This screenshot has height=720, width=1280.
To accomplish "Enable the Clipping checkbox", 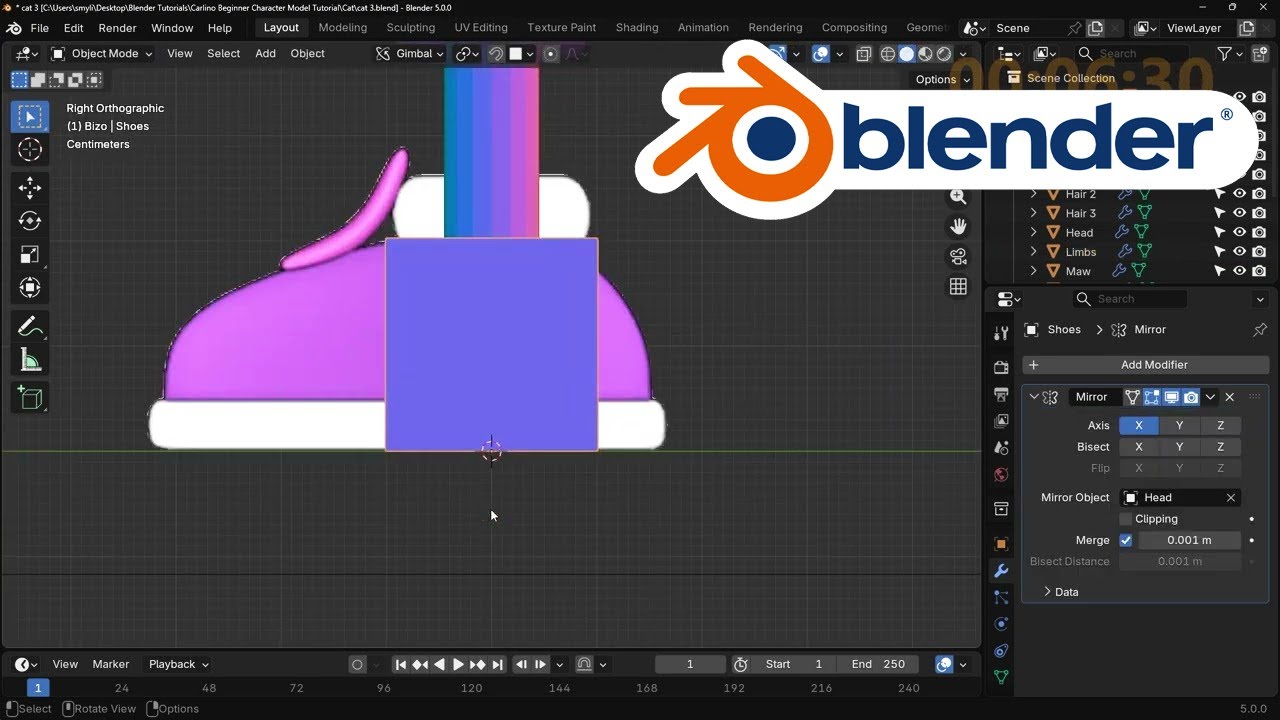I will (1126, 519).
